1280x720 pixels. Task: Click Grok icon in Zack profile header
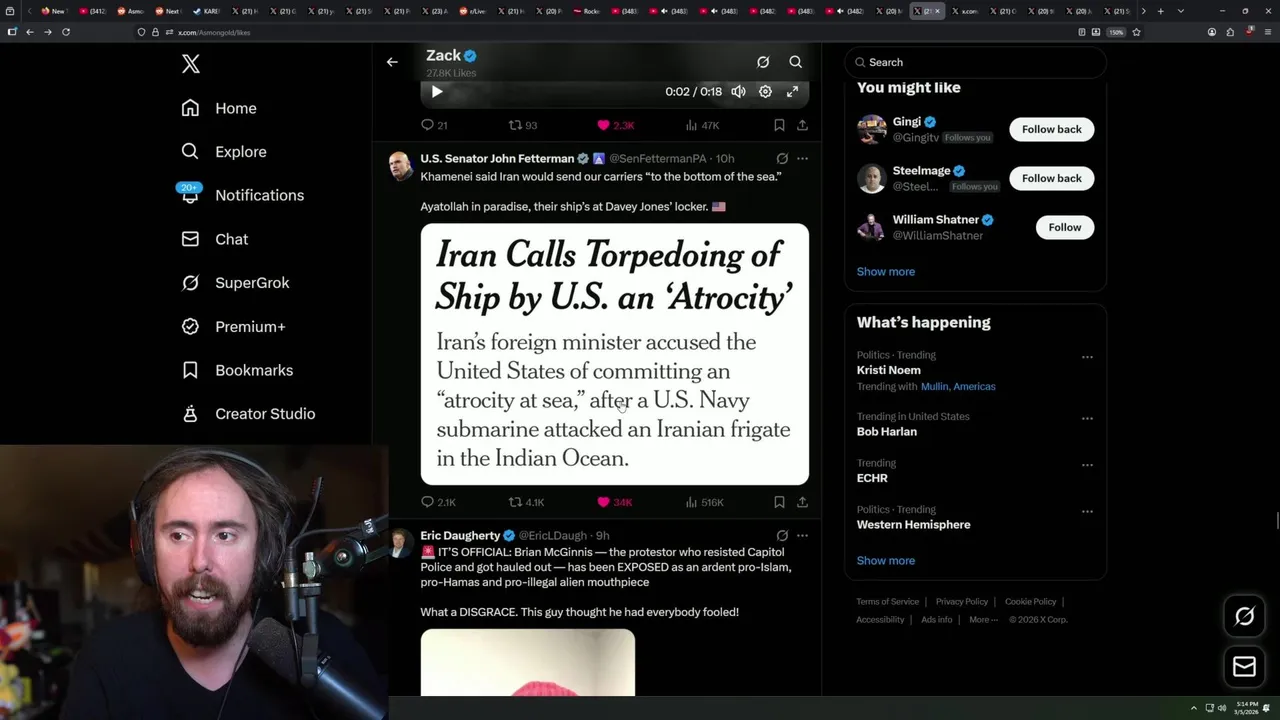763,62
